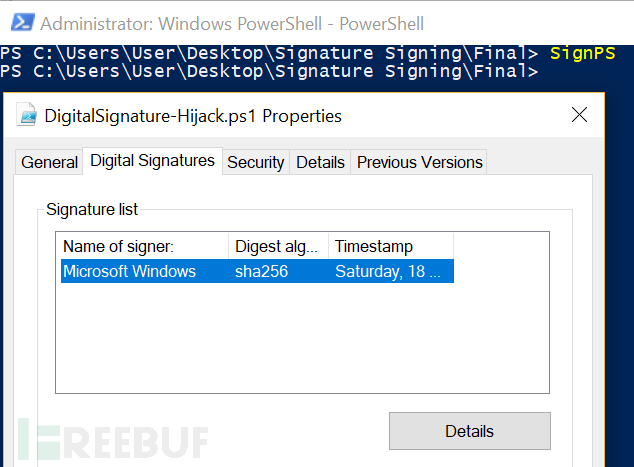Image resolution: width=634 pixels, height=467 pixels.
Task: Click the second PowerShell prompt line
Action: coord(269,72)
